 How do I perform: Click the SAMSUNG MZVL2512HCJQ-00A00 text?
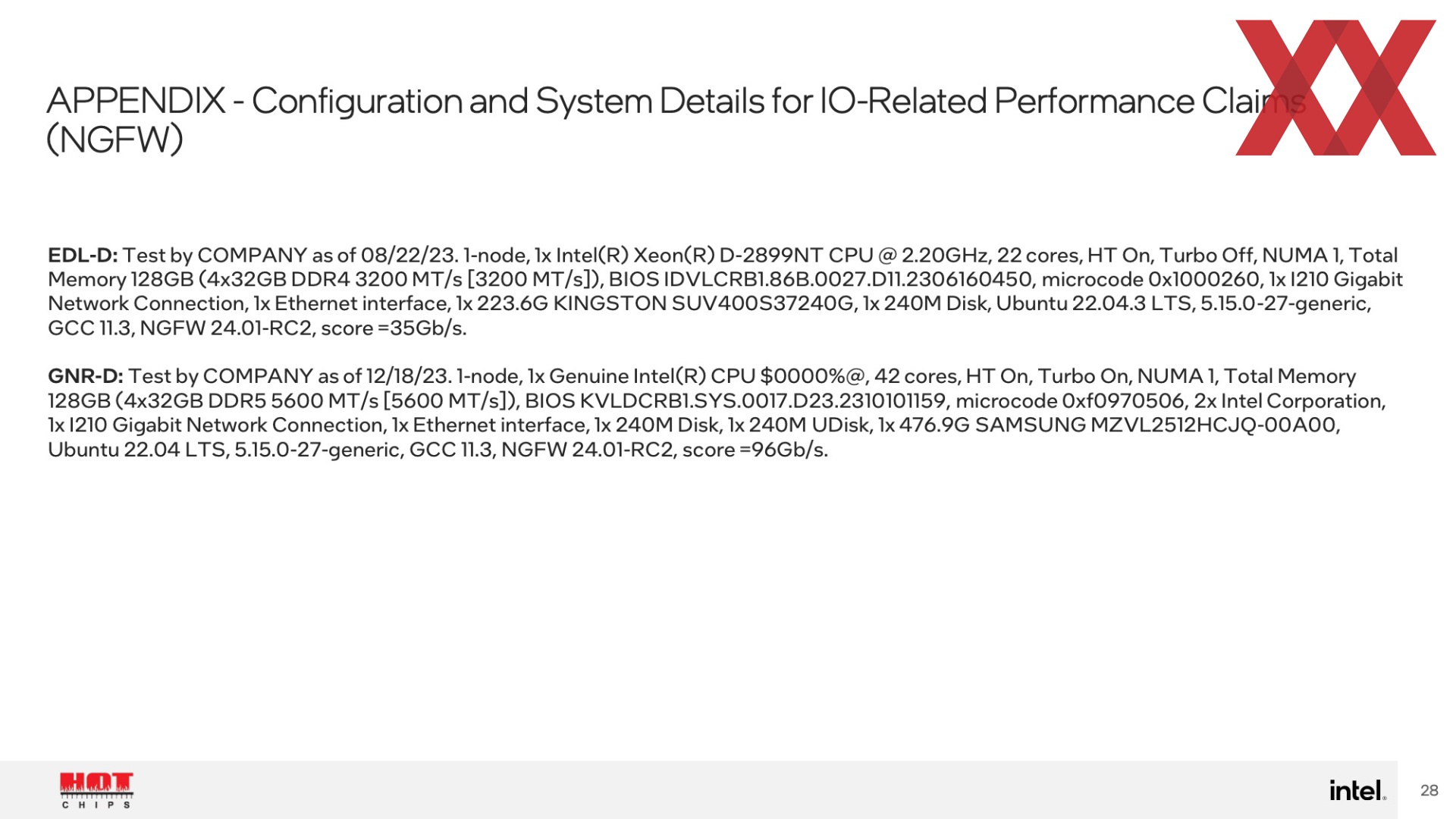pyautogui.click(x=1156, y=425)
